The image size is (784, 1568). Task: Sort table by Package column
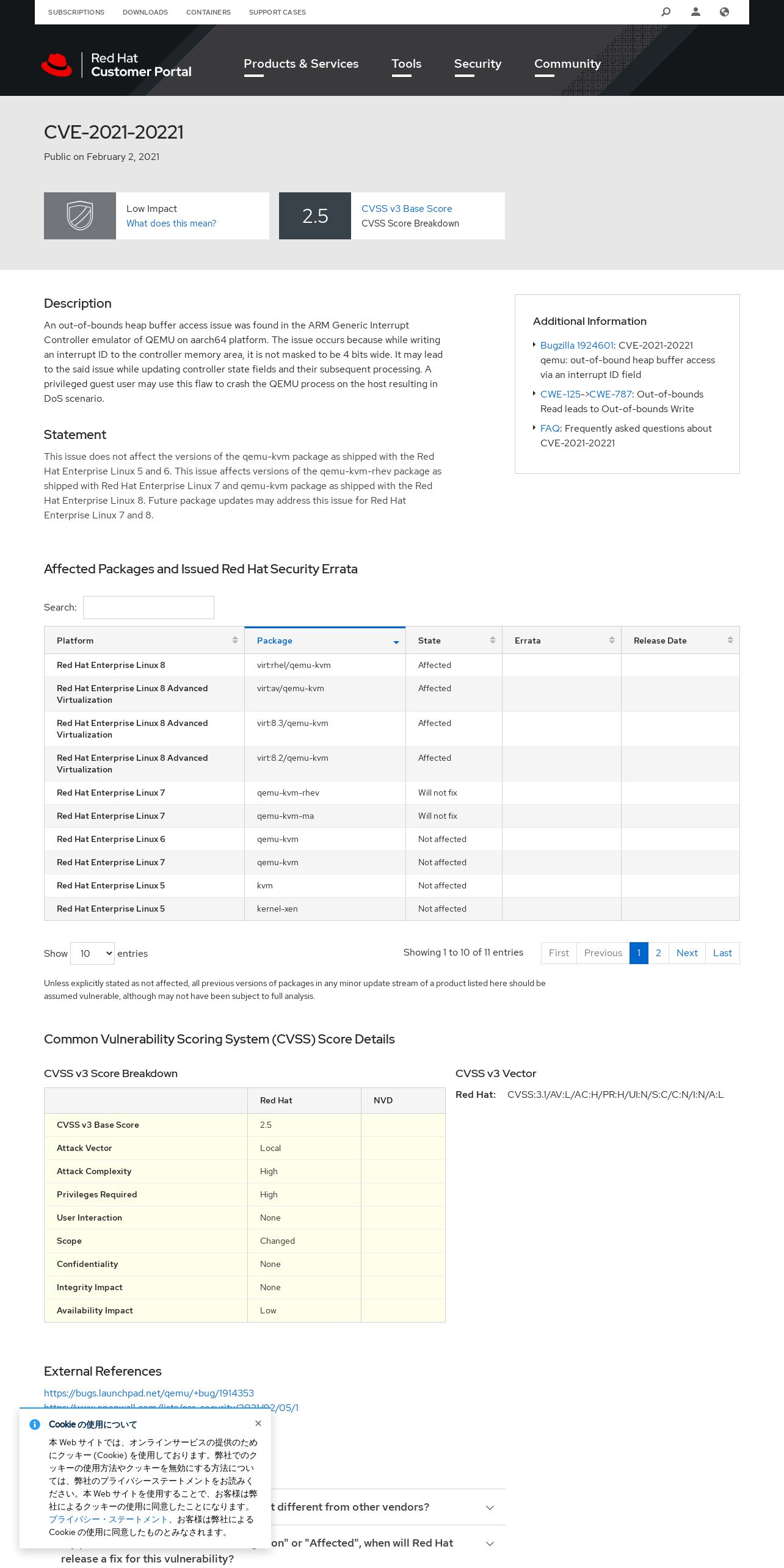pyautogui.click(x=325, y=641)
